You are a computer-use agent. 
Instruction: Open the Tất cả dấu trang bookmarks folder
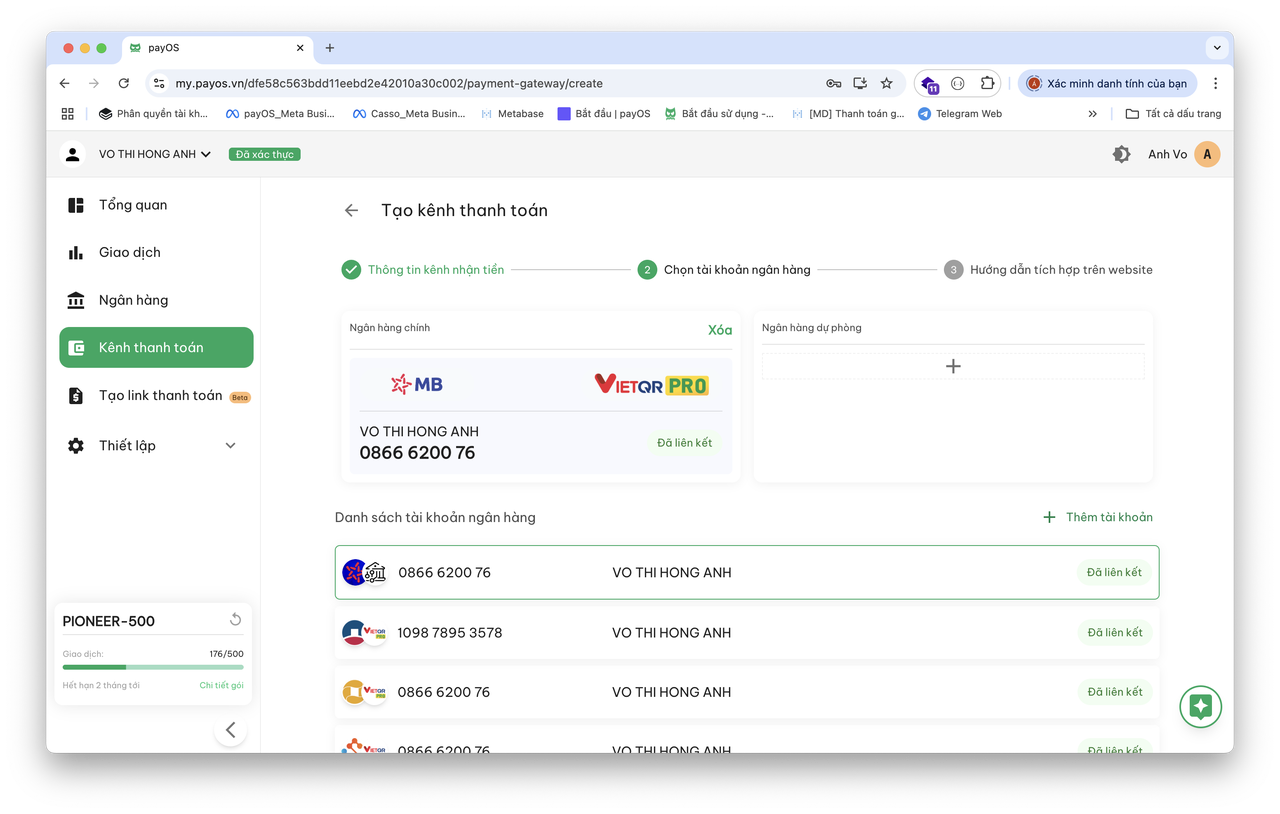tap(1173, 114)
